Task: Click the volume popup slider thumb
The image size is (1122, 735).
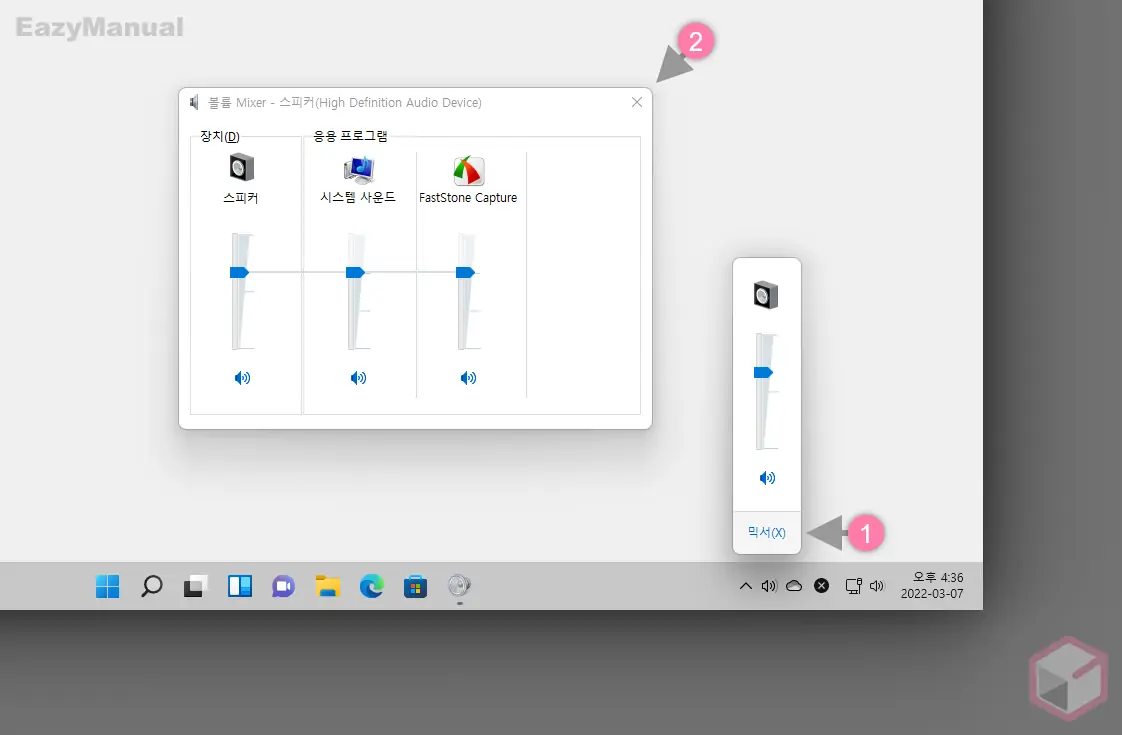Action: (763, 372)
